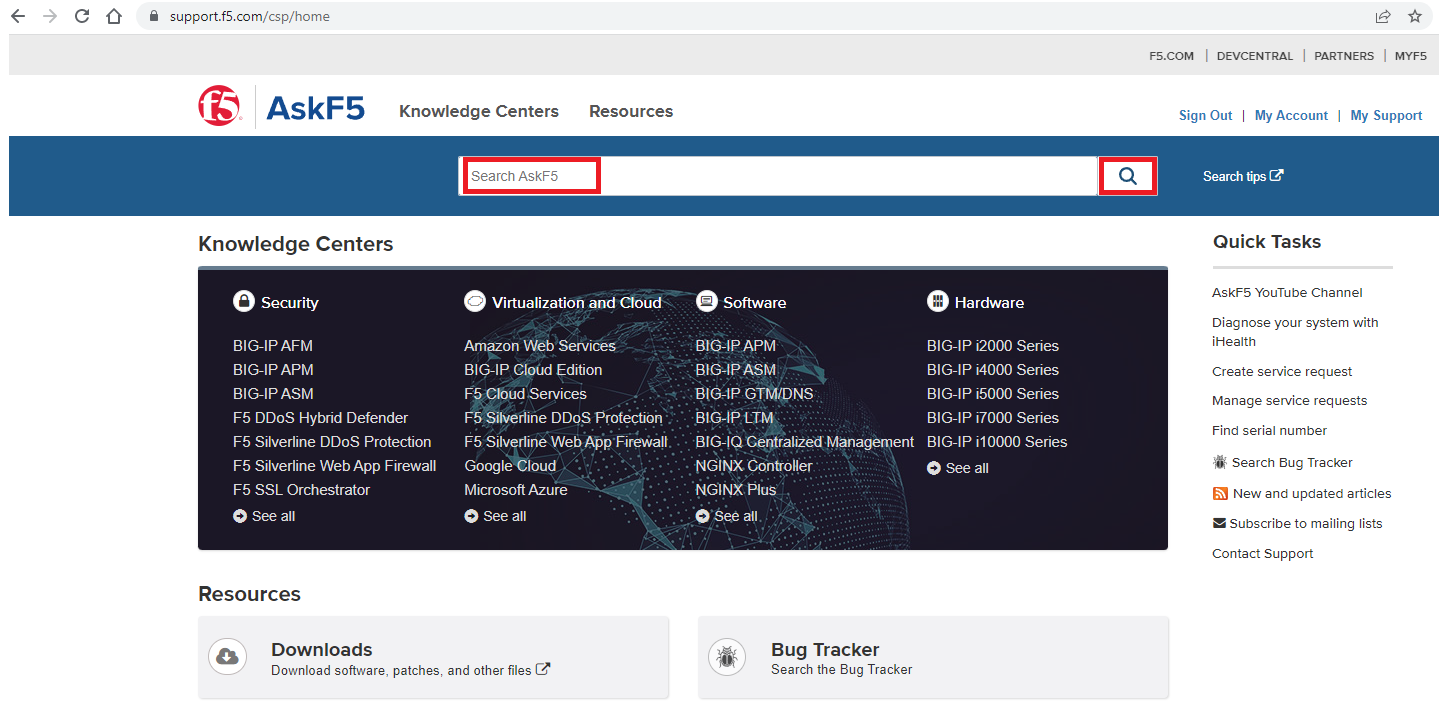Open Manage service requests link

click(1289, 400)
